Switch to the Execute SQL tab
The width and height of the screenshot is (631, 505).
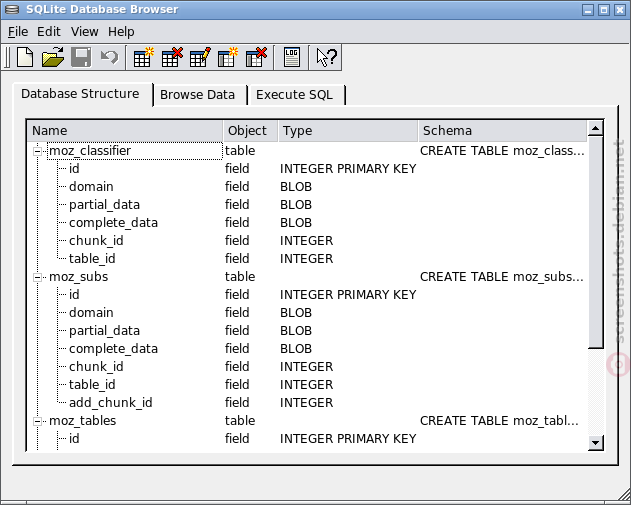[297, 95]
